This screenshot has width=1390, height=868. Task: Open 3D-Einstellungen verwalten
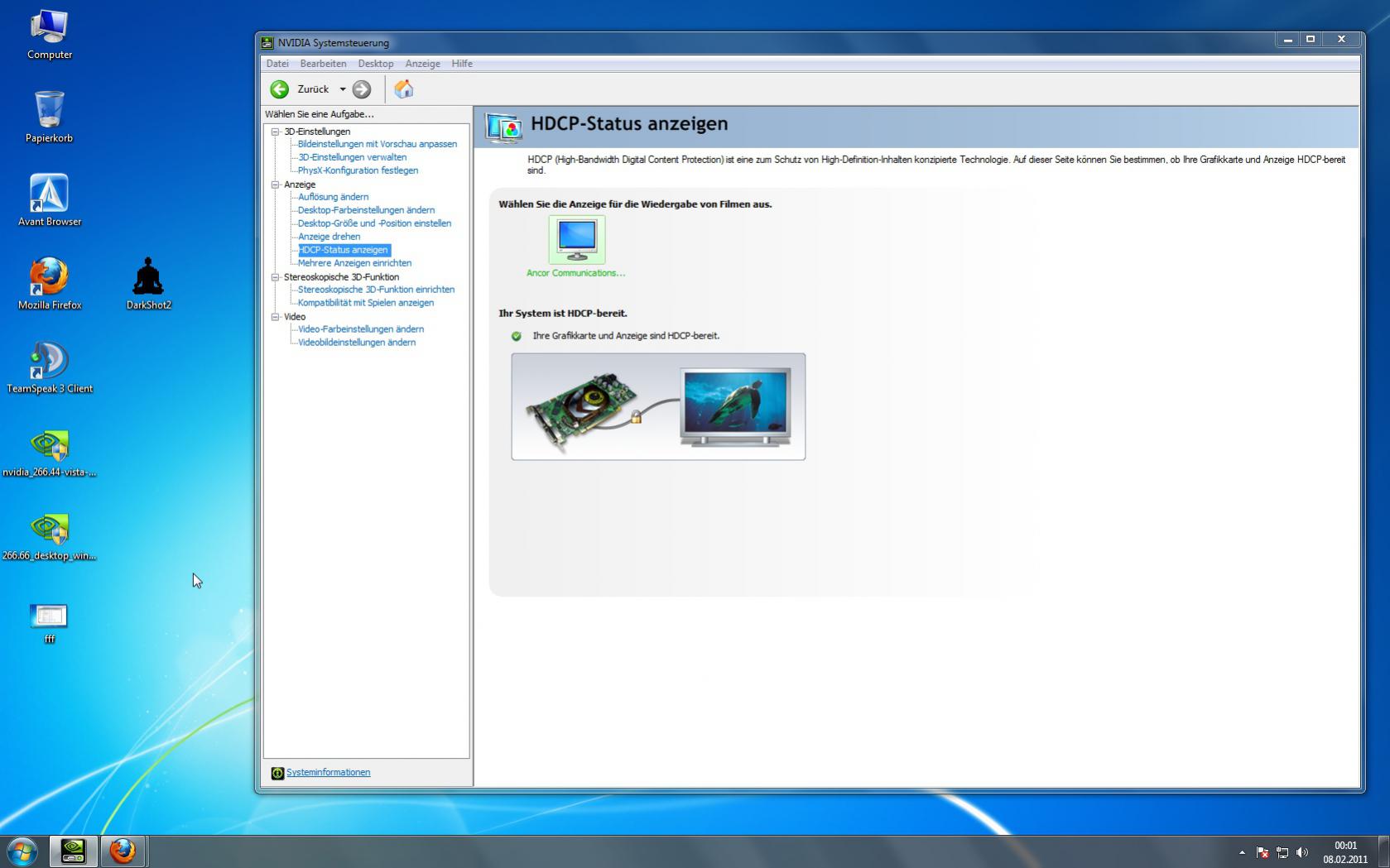[352, 157]
